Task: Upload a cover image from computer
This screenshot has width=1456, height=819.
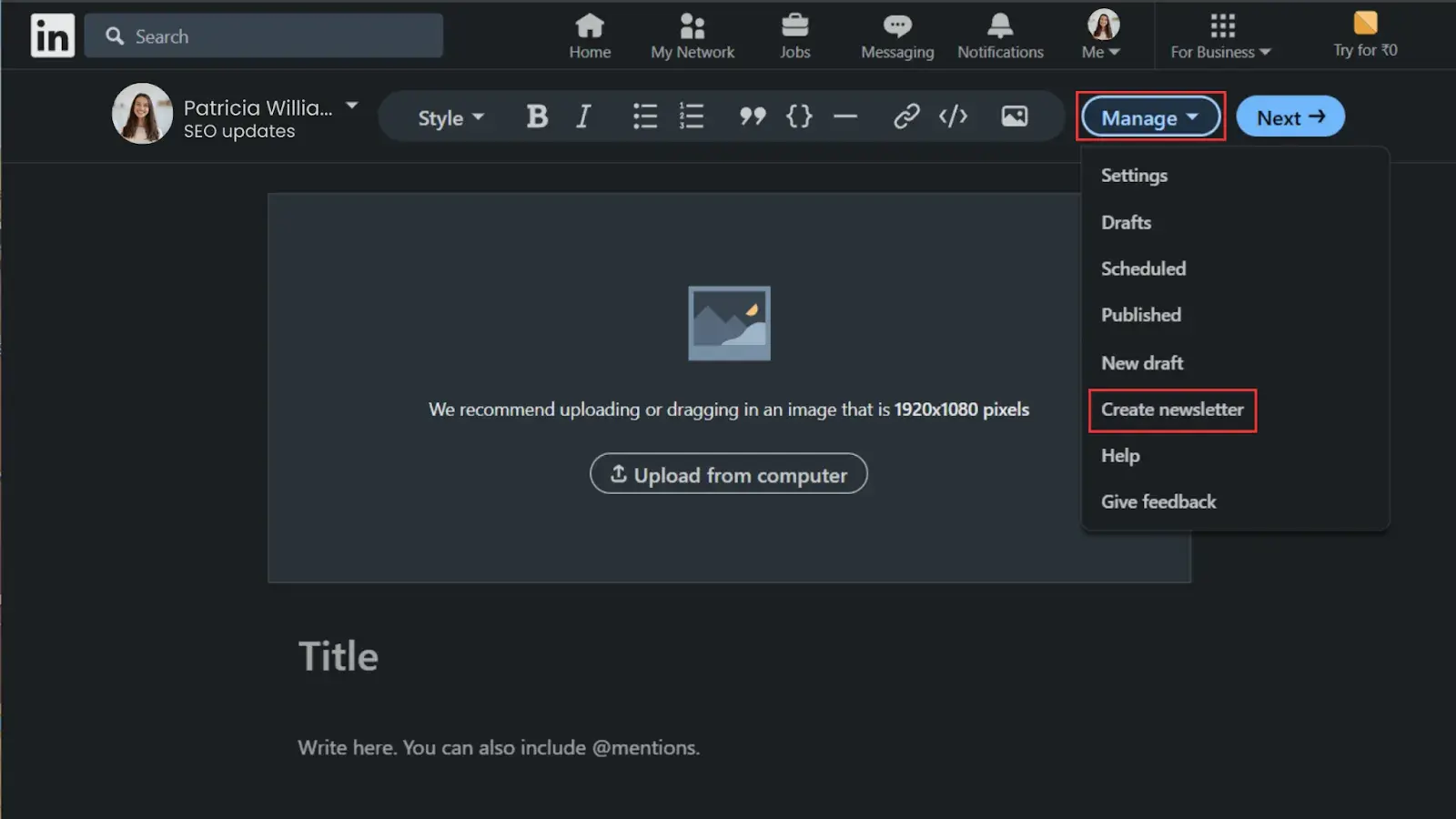Action: 728,473
